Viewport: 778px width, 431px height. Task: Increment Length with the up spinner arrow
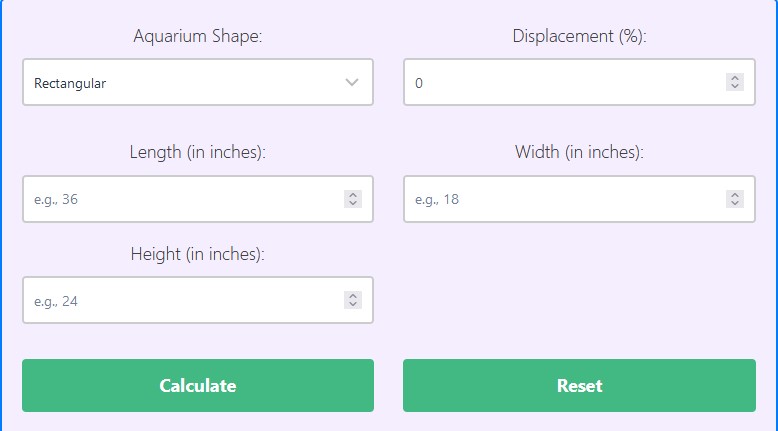[352, 194]
